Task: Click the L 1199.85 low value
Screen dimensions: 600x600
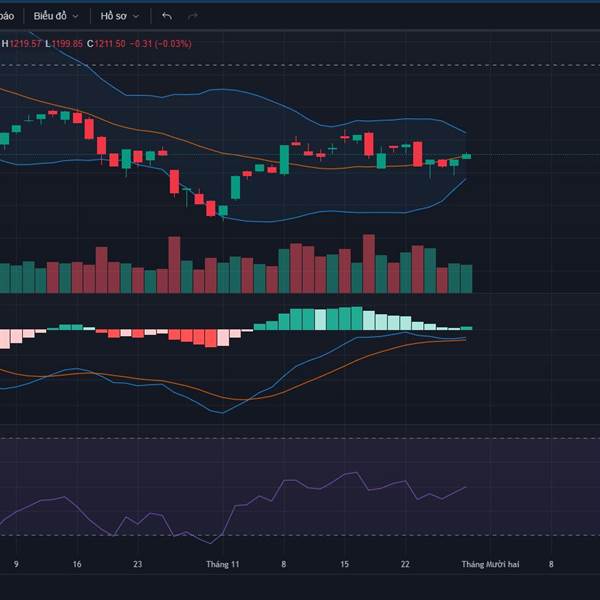Action: coord(64,44)
